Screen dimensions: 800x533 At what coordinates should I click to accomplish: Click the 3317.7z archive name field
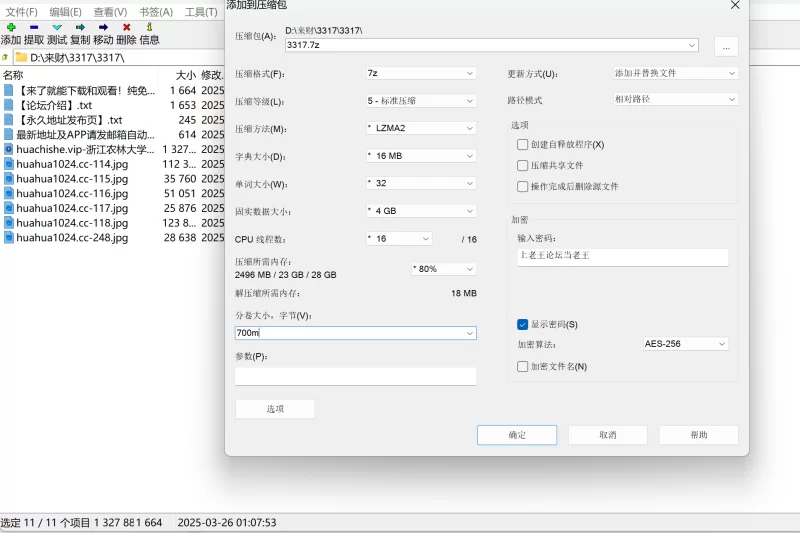491,45
